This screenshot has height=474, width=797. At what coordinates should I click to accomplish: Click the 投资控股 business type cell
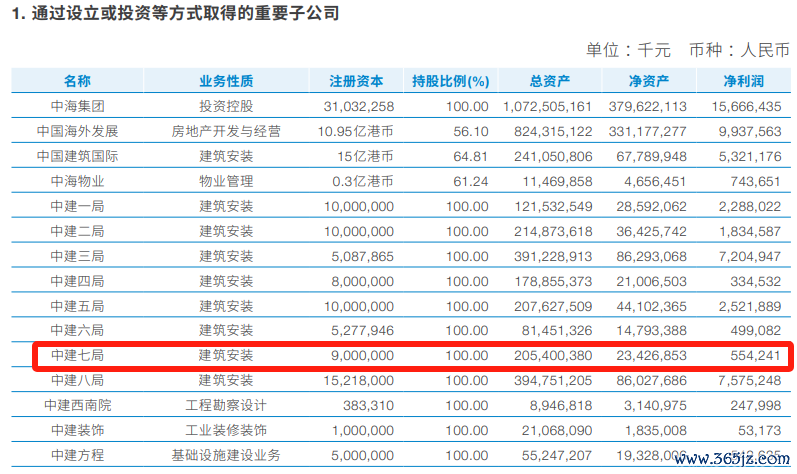click(226, 106)
